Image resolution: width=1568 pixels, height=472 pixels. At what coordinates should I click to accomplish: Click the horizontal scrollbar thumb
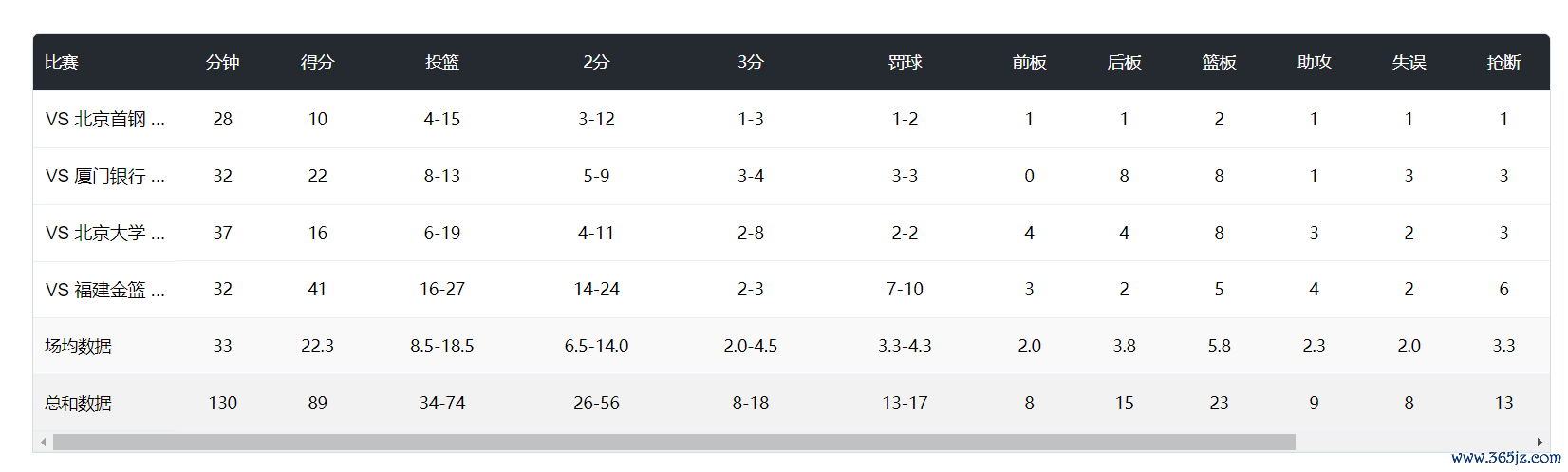[674, 443]
